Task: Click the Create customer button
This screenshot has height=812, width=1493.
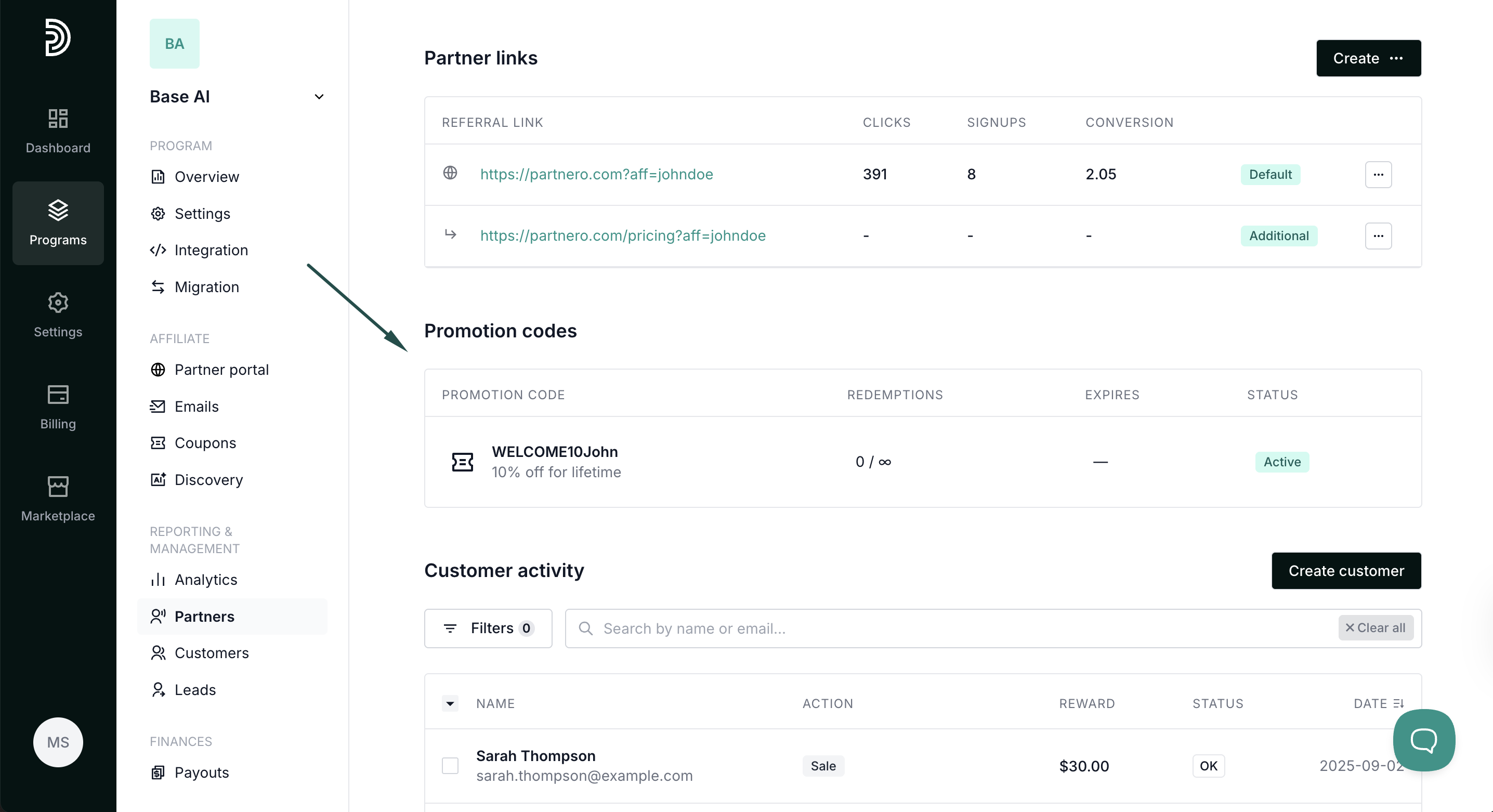Action: (1346, 571)
